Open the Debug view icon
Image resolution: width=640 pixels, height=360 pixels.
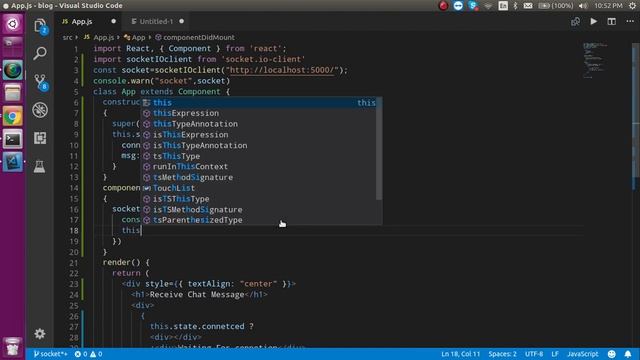coord(40,110)
